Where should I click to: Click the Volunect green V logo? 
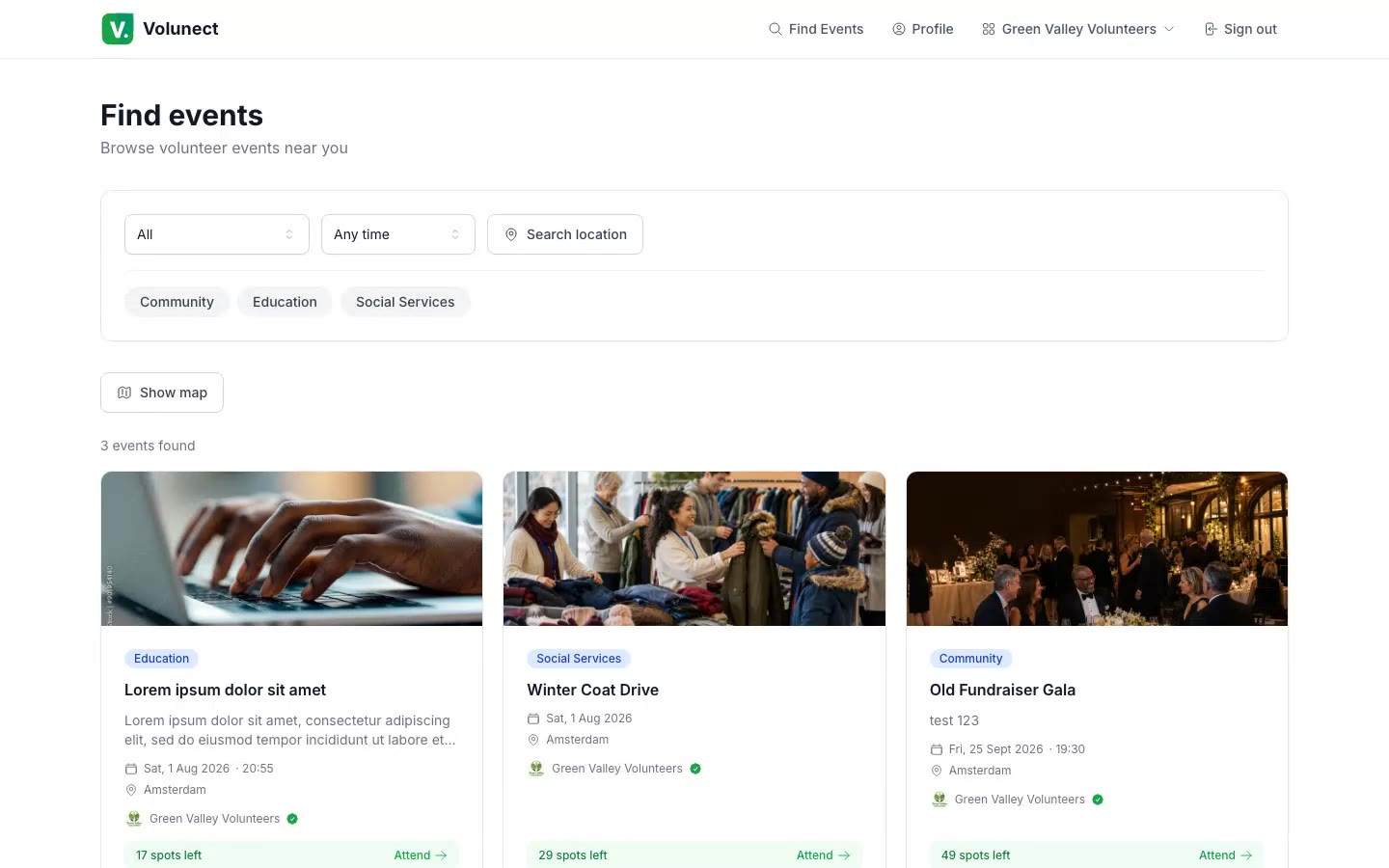(118, 29)
